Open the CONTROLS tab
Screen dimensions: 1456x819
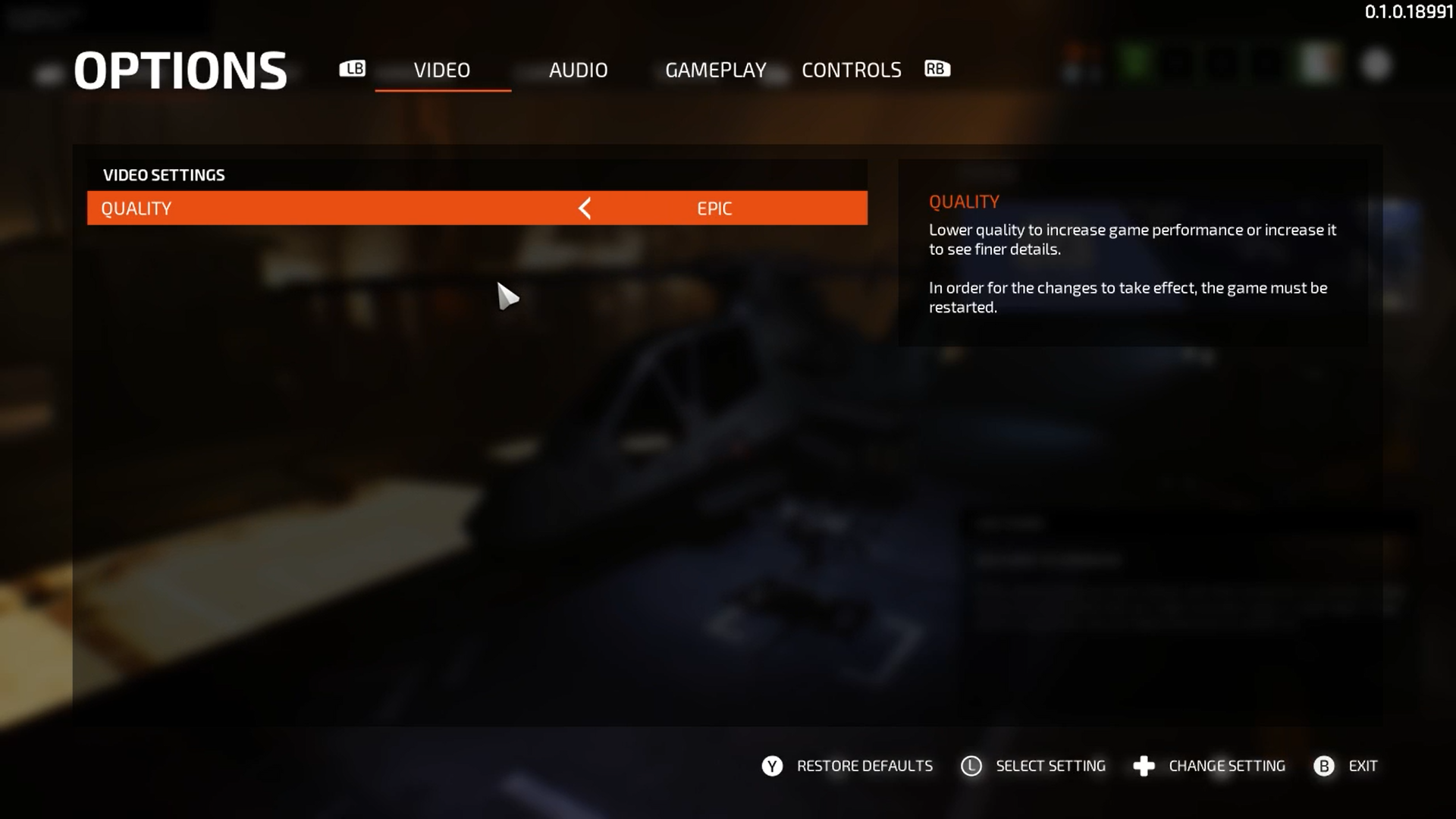click(851, 68)
